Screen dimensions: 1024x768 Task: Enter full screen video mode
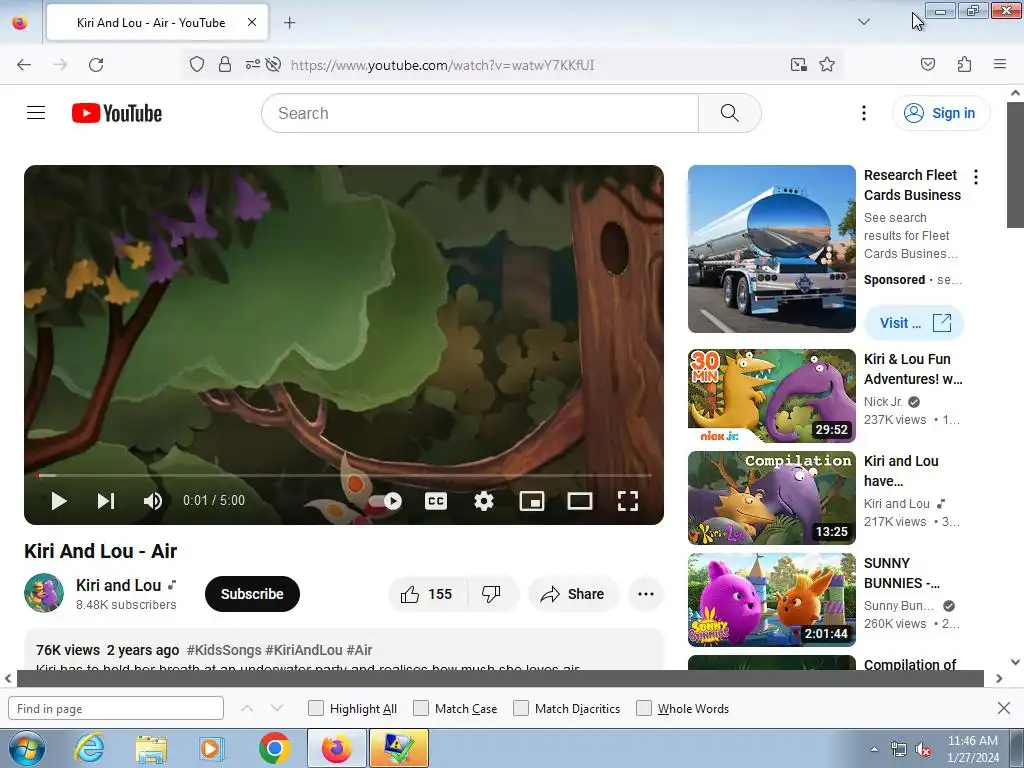tap(628, 501)
